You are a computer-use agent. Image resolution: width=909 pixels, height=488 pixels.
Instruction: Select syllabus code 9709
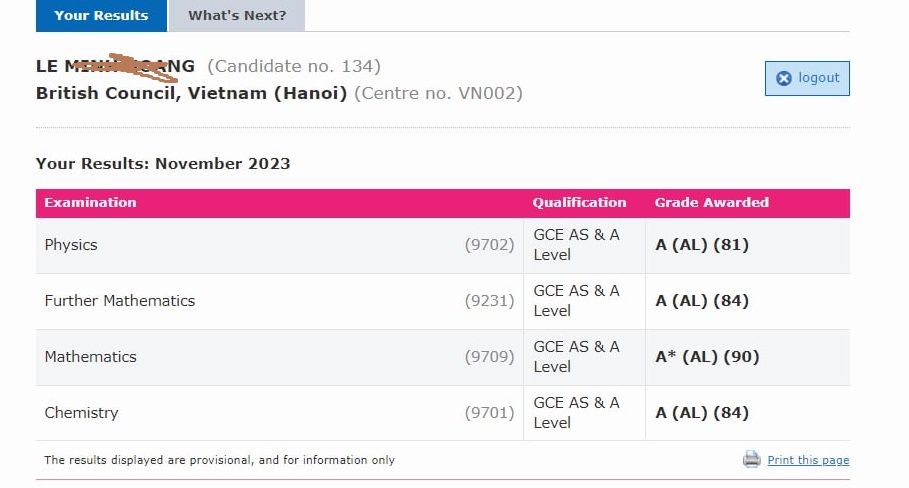[489, 357]
